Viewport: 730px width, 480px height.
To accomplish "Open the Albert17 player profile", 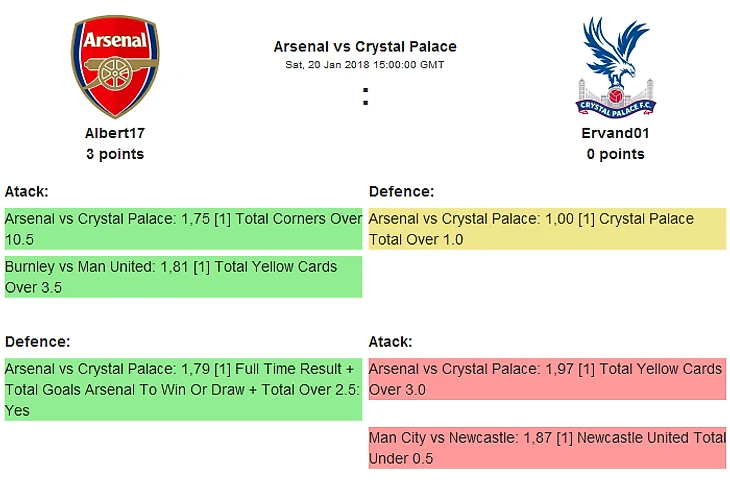I will pyautogui.click(x=115, y=133).
